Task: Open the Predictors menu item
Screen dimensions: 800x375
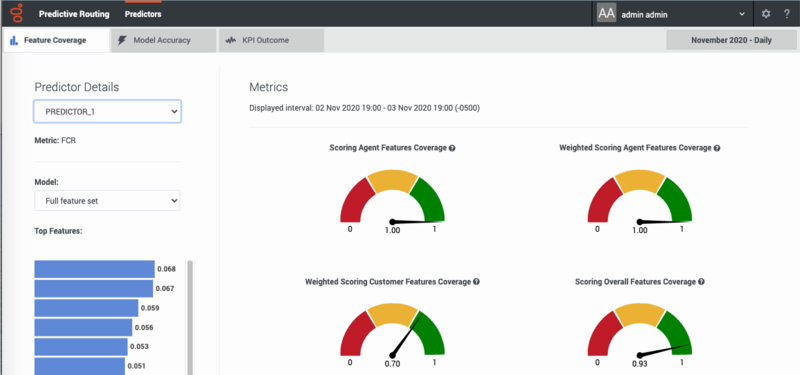Action: click(143, 14)
